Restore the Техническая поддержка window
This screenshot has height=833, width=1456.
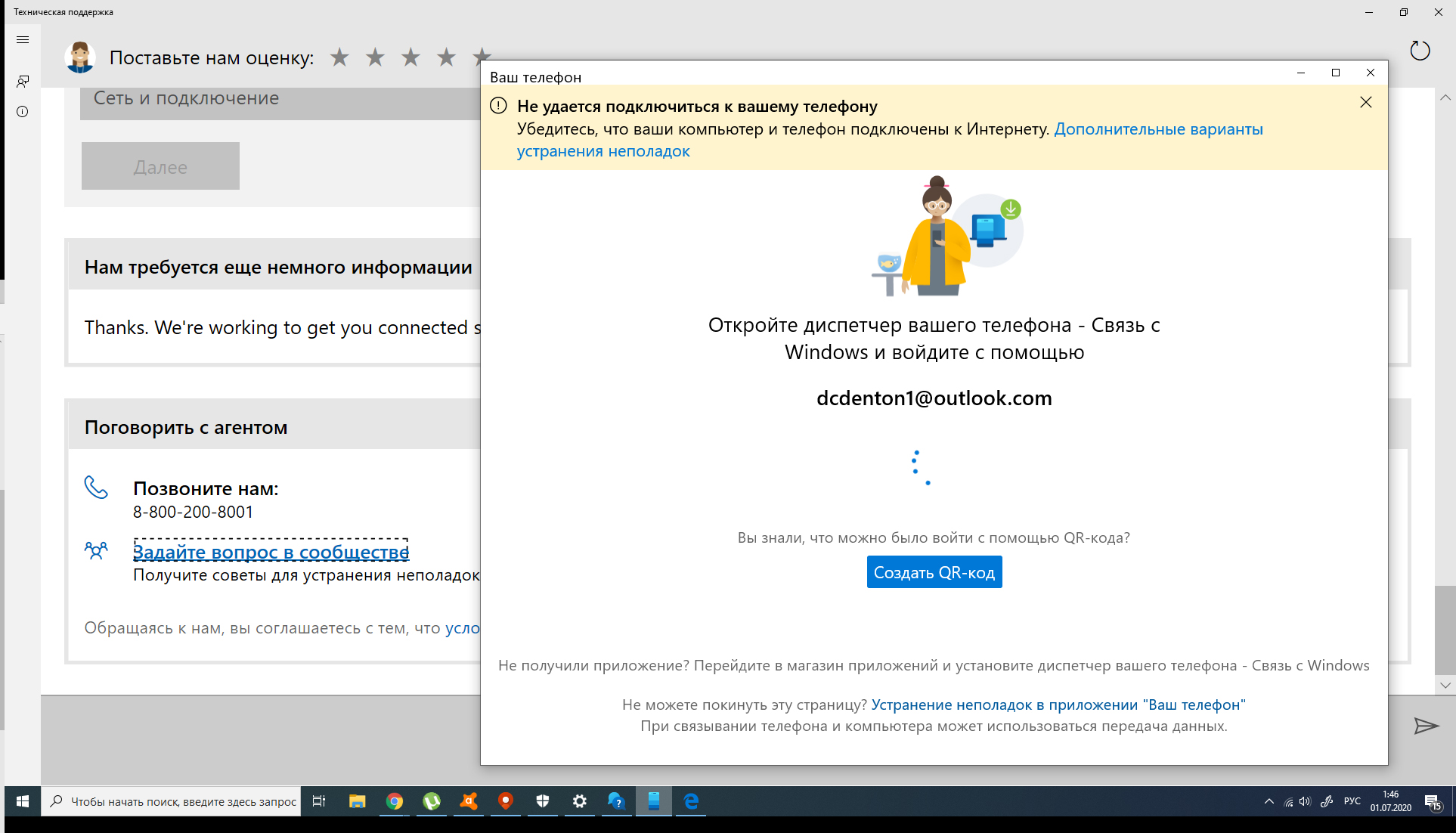pos(1404,12)
